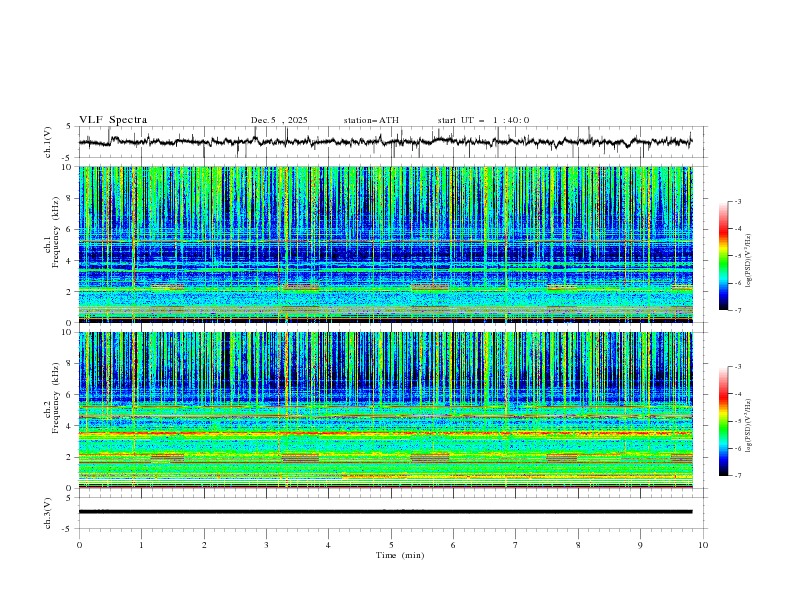792x612 pixels.
Task: Click the 10 minute tick label
Action: pos(703,544)
